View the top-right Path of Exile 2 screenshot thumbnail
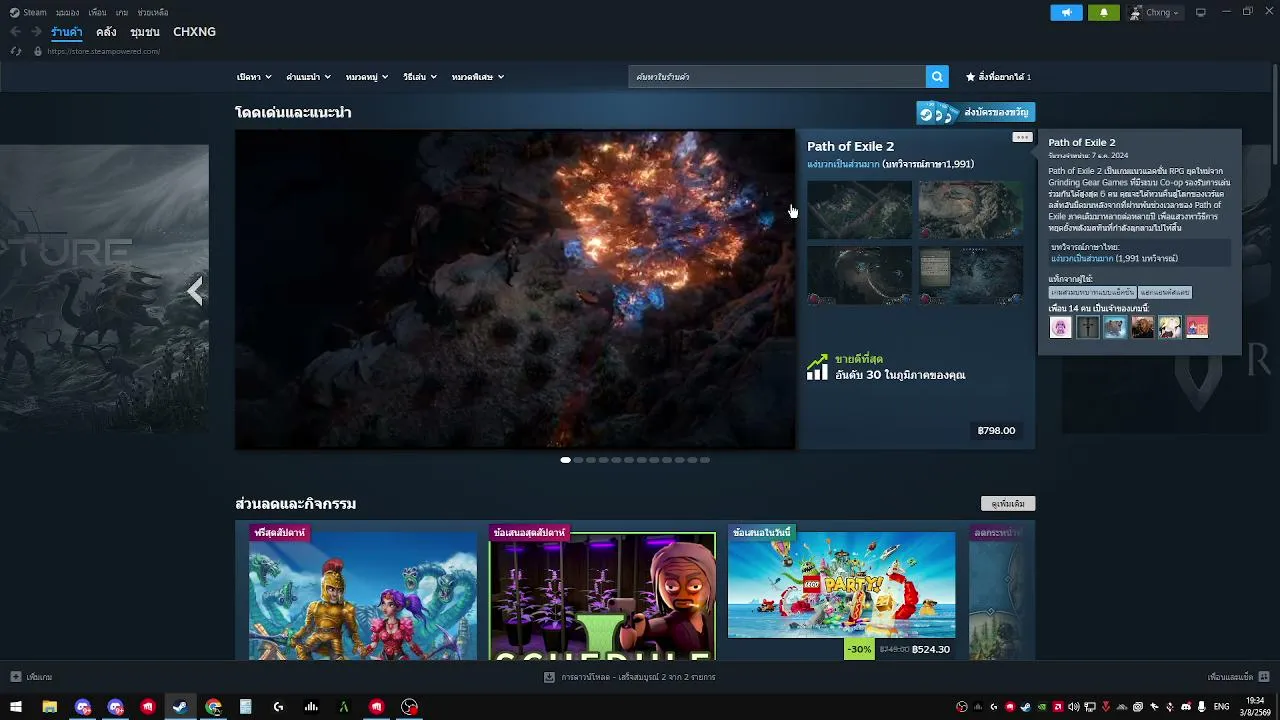Image resolution: width=1280 pixels, height=720 pixels. click(x=971, y=210)
